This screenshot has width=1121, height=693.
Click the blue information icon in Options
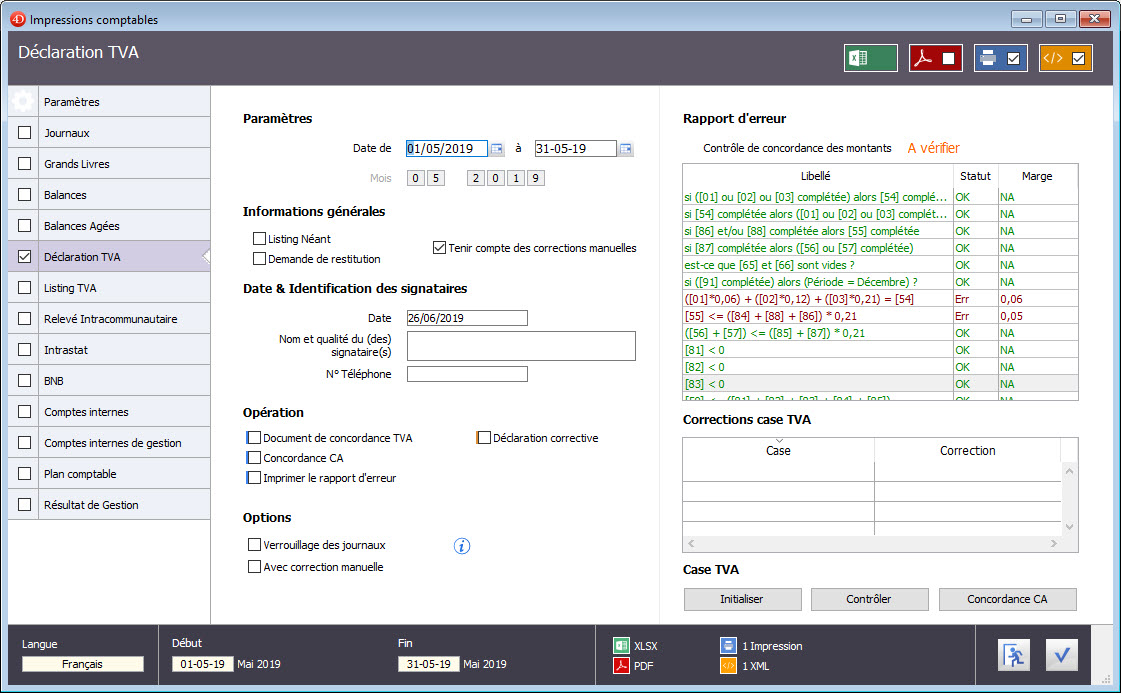[462, 546]
